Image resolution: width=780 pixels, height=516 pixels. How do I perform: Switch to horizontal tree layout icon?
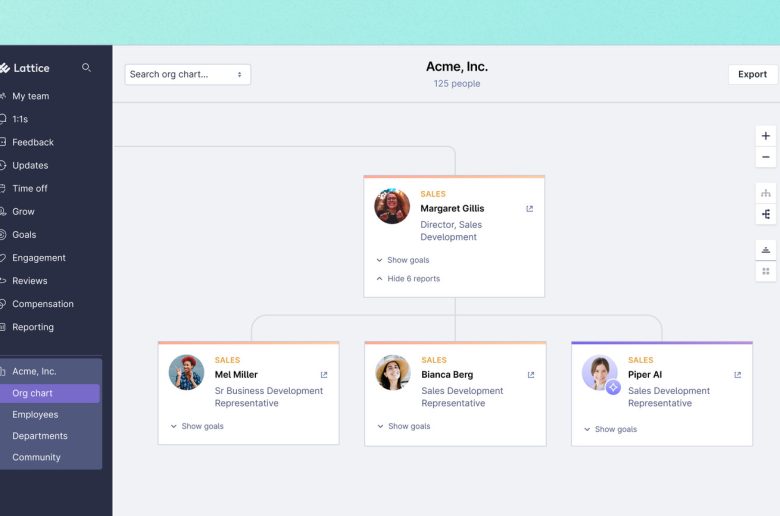(766, 214)
